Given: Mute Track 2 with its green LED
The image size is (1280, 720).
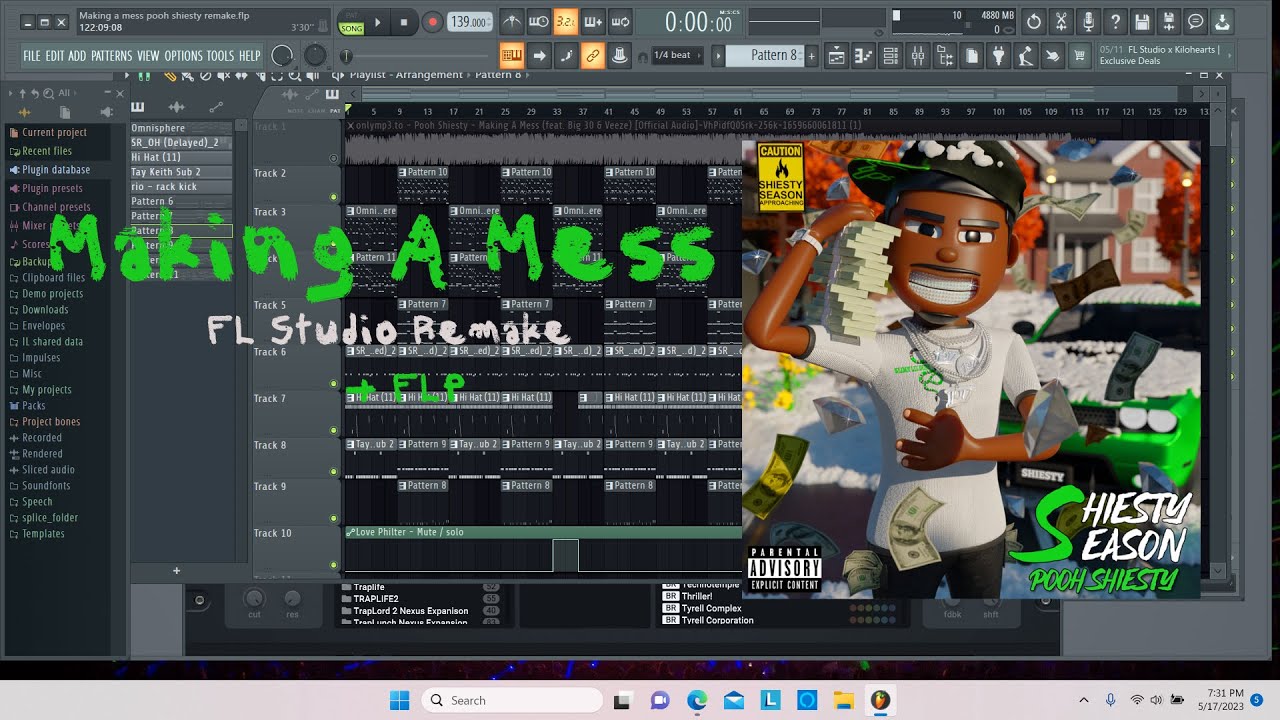Looking at the screenshot, I should tap(334, 197).
